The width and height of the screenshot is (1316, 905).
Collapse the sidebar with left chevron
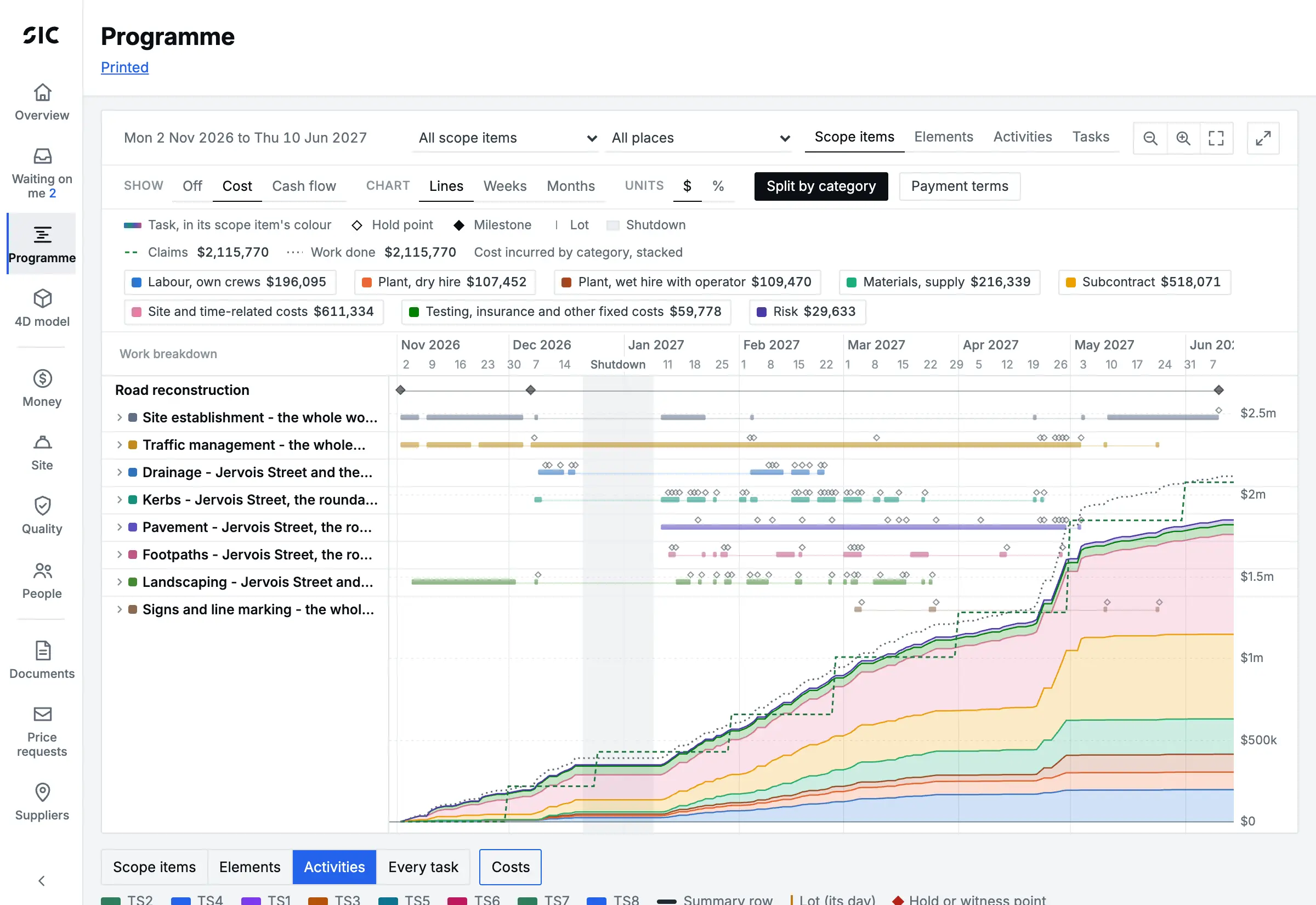41,881
